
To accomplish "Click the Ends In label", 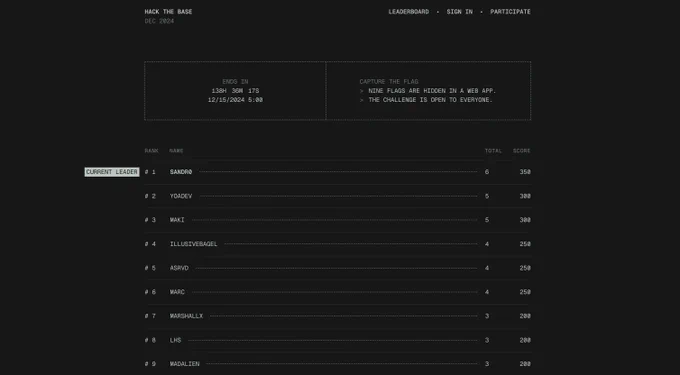I will [235, 82].
